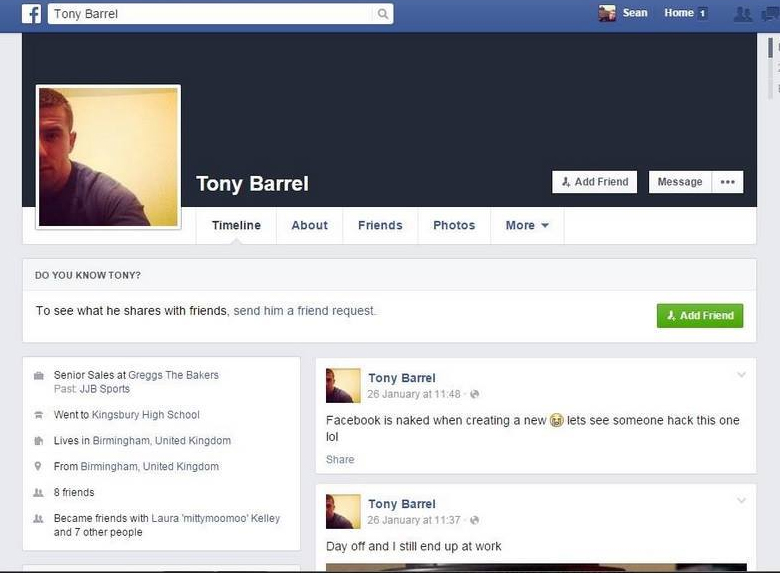Click the 26 January at 11:48 timestamp
The image size is (780, 574).
point(414,394)
